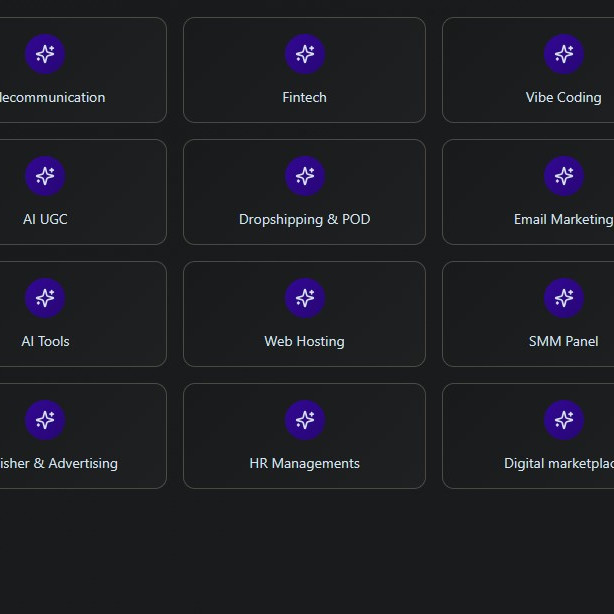Open the Fintech category label
This screenshot has height=614, width=614.
(304, 98)
